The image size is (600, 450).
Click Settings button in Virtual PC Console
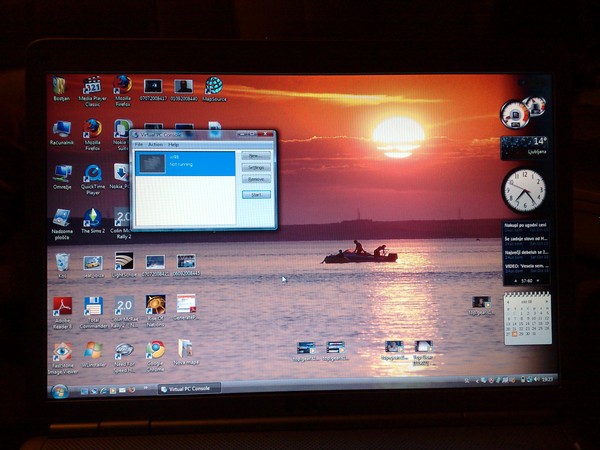pos(256,168)
